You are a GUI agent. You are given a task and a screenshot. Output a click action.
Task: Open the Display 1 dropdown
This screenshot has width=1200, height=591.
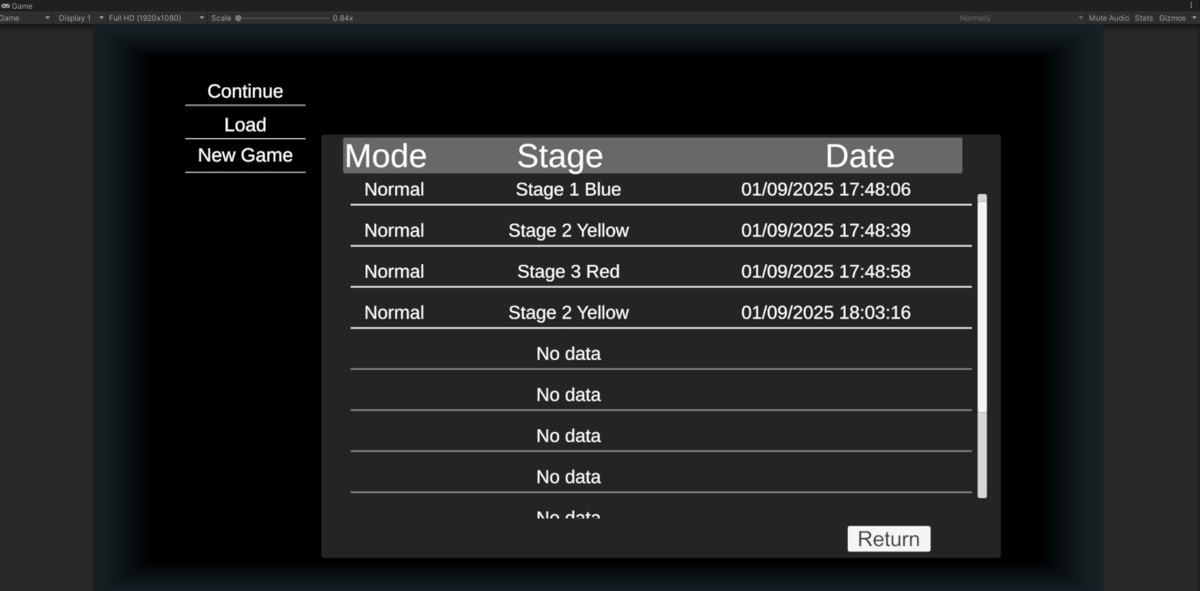pos(80,18)
